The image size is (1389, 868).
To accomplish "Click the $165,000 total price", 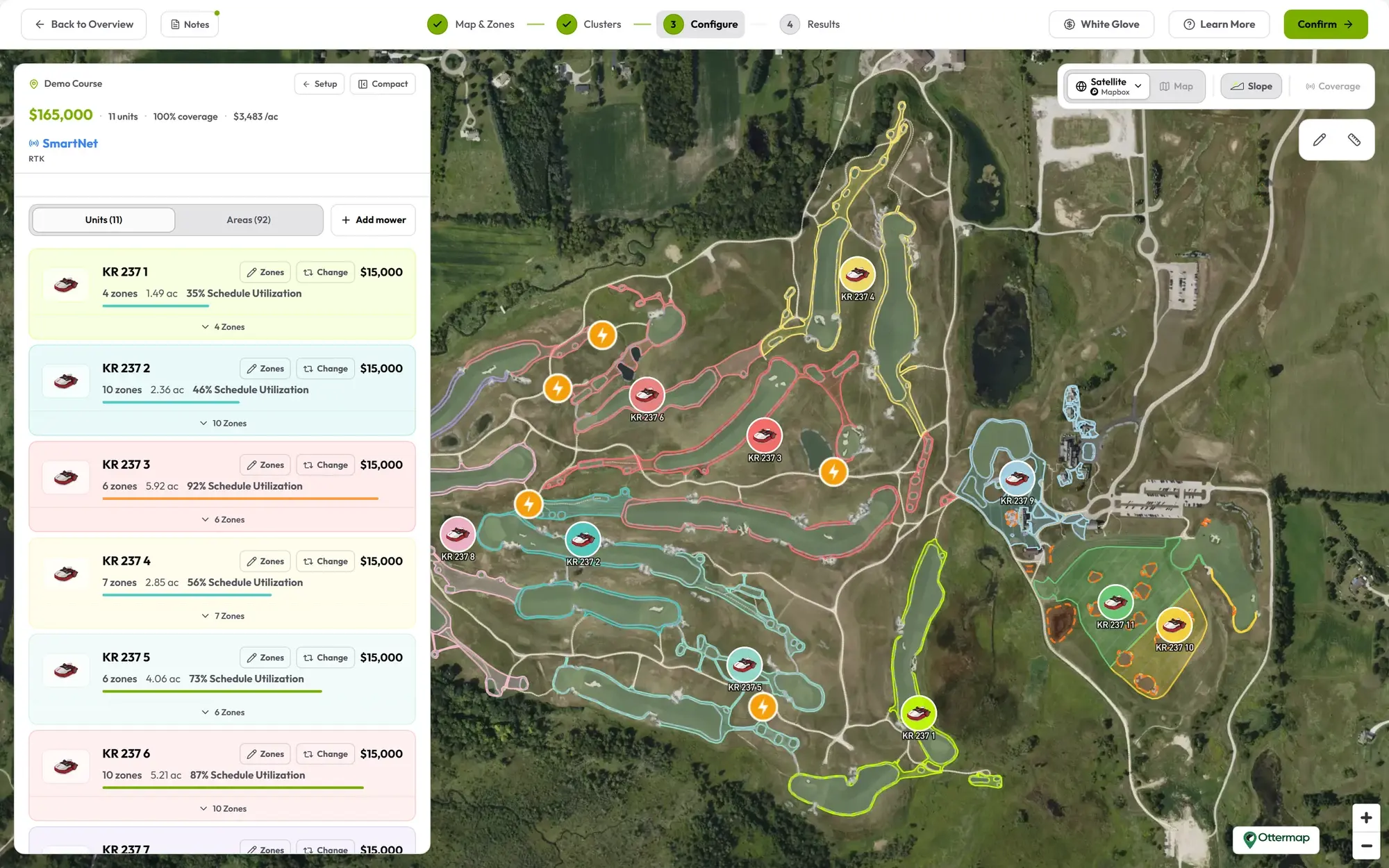I will 60,115.
